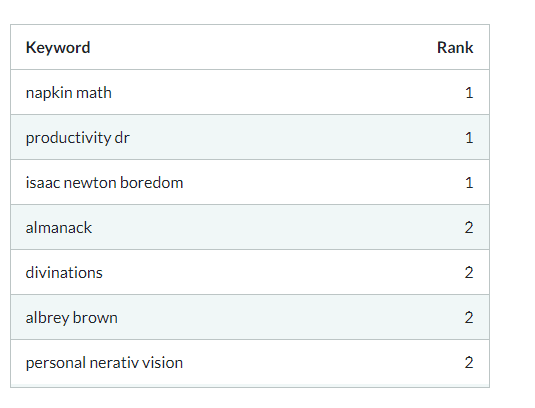The image size is (535, 408).
Task: Click the Rank column header
Action: [455, 47]
